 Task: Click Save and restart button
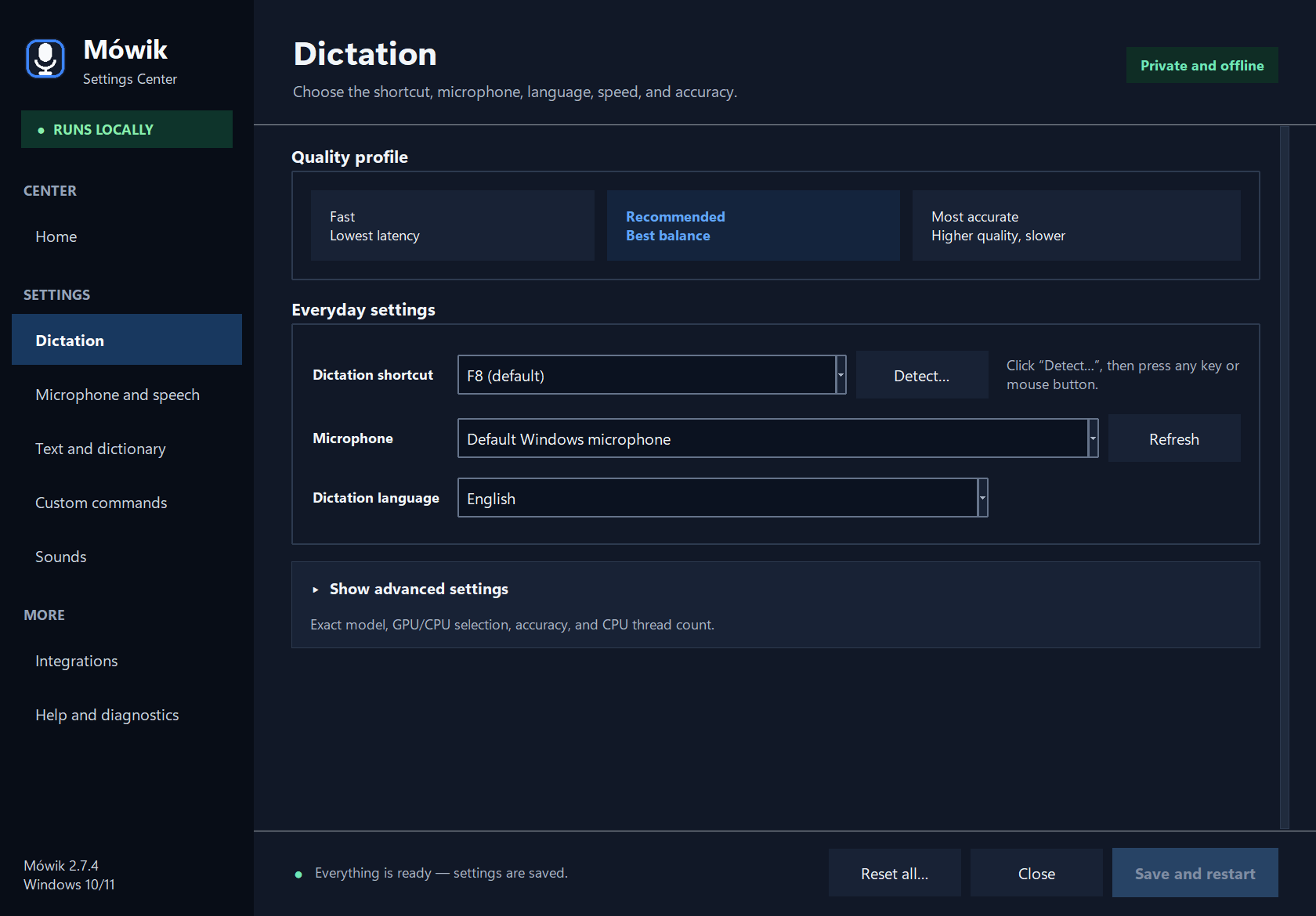click(x=1195, y=873)
